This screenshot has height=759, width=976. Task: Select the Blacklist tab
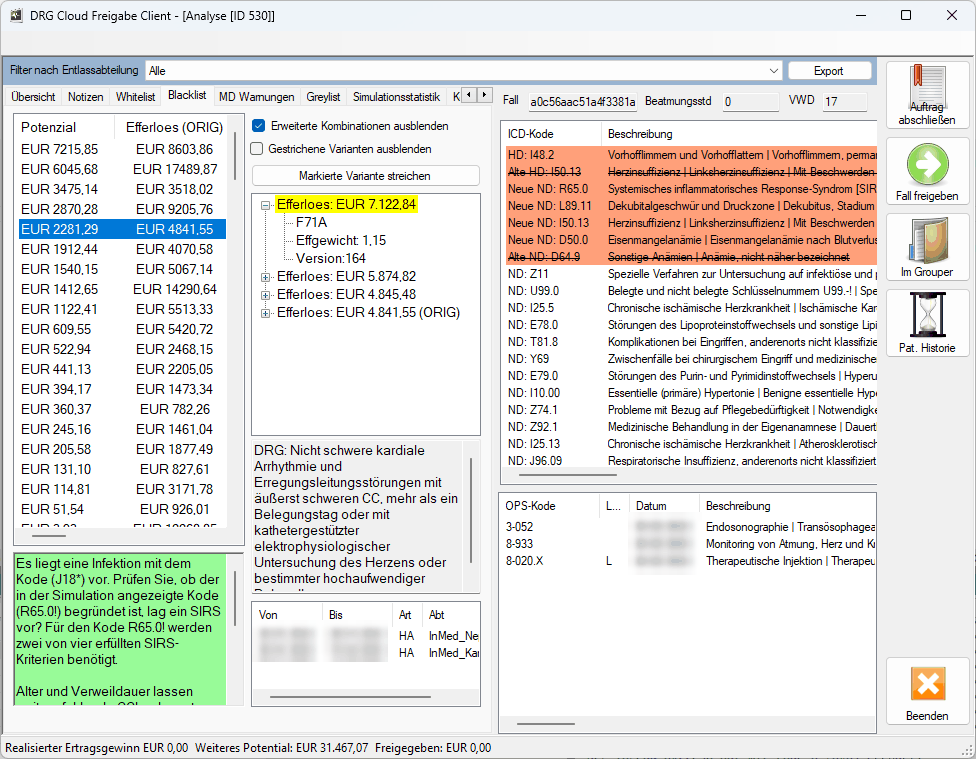(187, 95)
